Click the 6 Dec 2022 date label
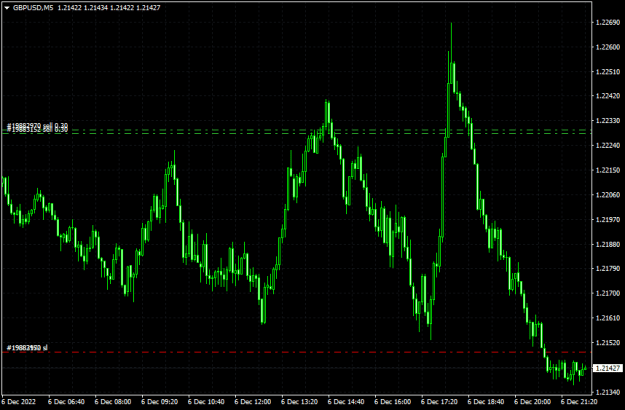Image resolution: width=625 pixels, height=410 pixels. (x=20, y=402)
